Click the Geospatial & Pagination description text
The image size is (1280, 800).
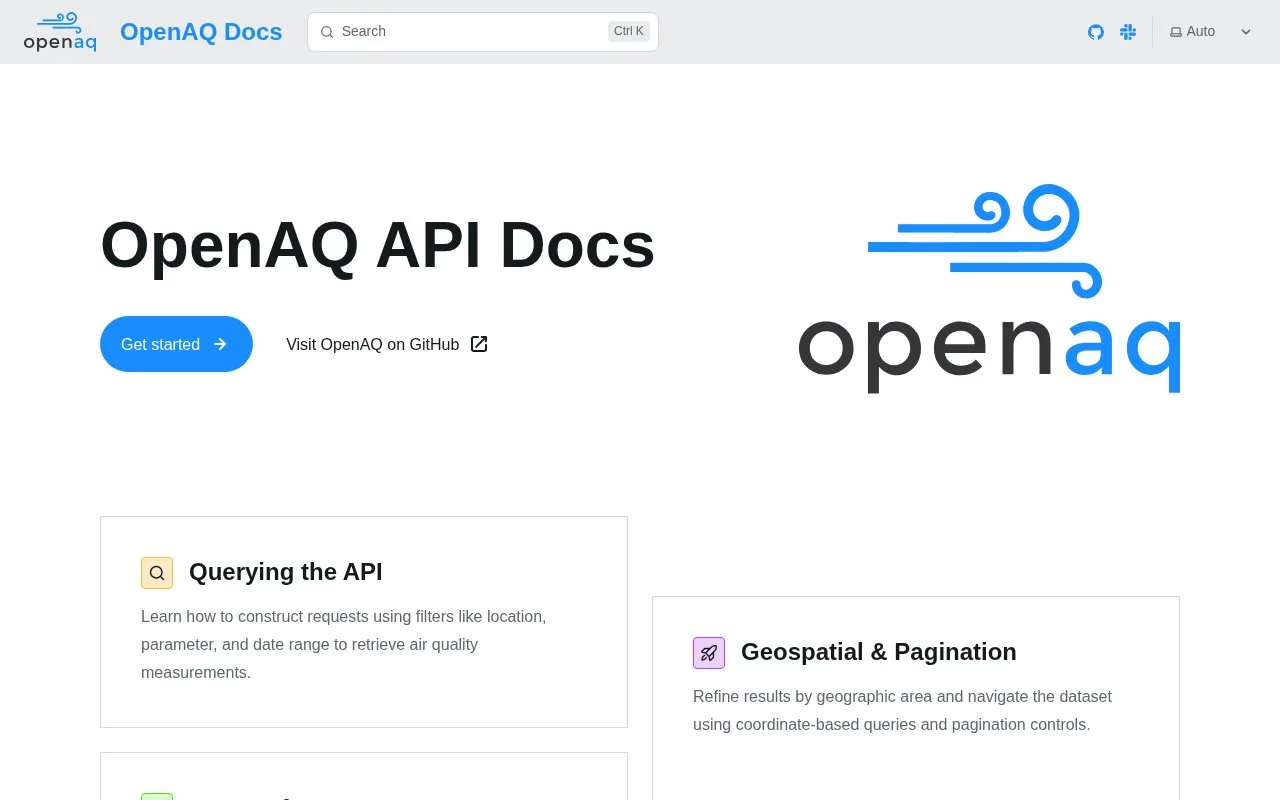902,710
